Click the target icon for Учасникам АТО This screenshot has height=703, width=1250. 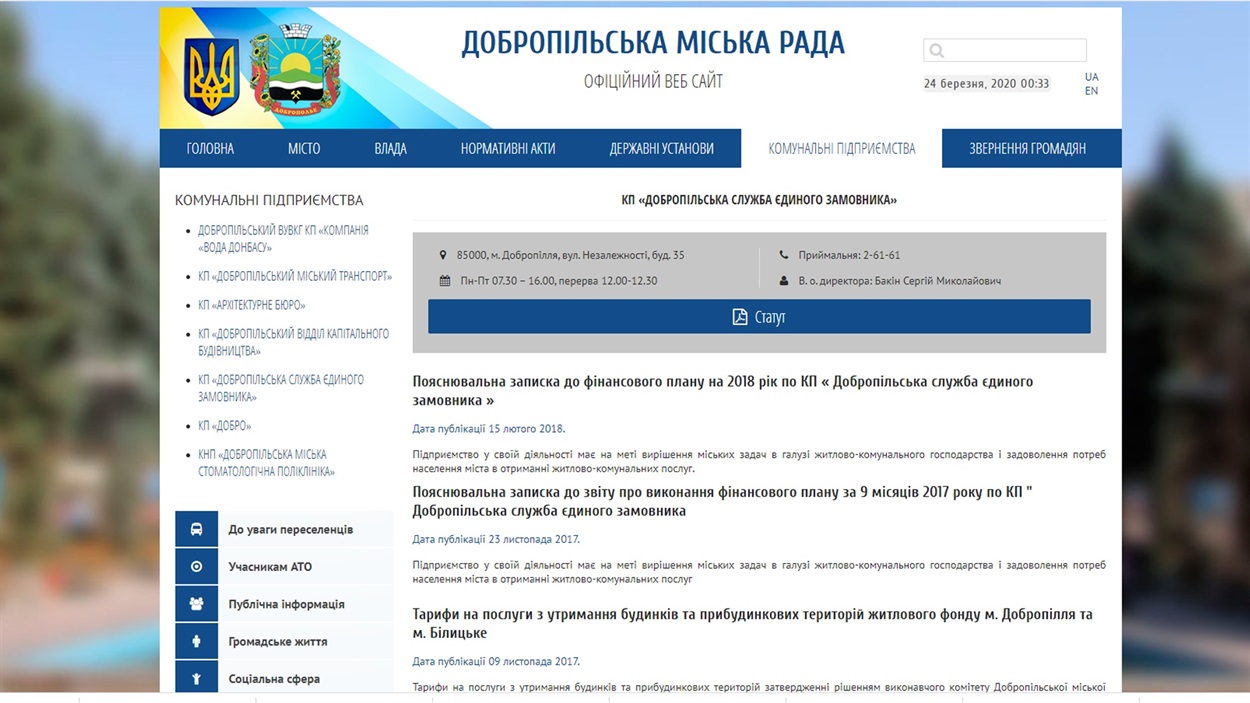point(196,567)
